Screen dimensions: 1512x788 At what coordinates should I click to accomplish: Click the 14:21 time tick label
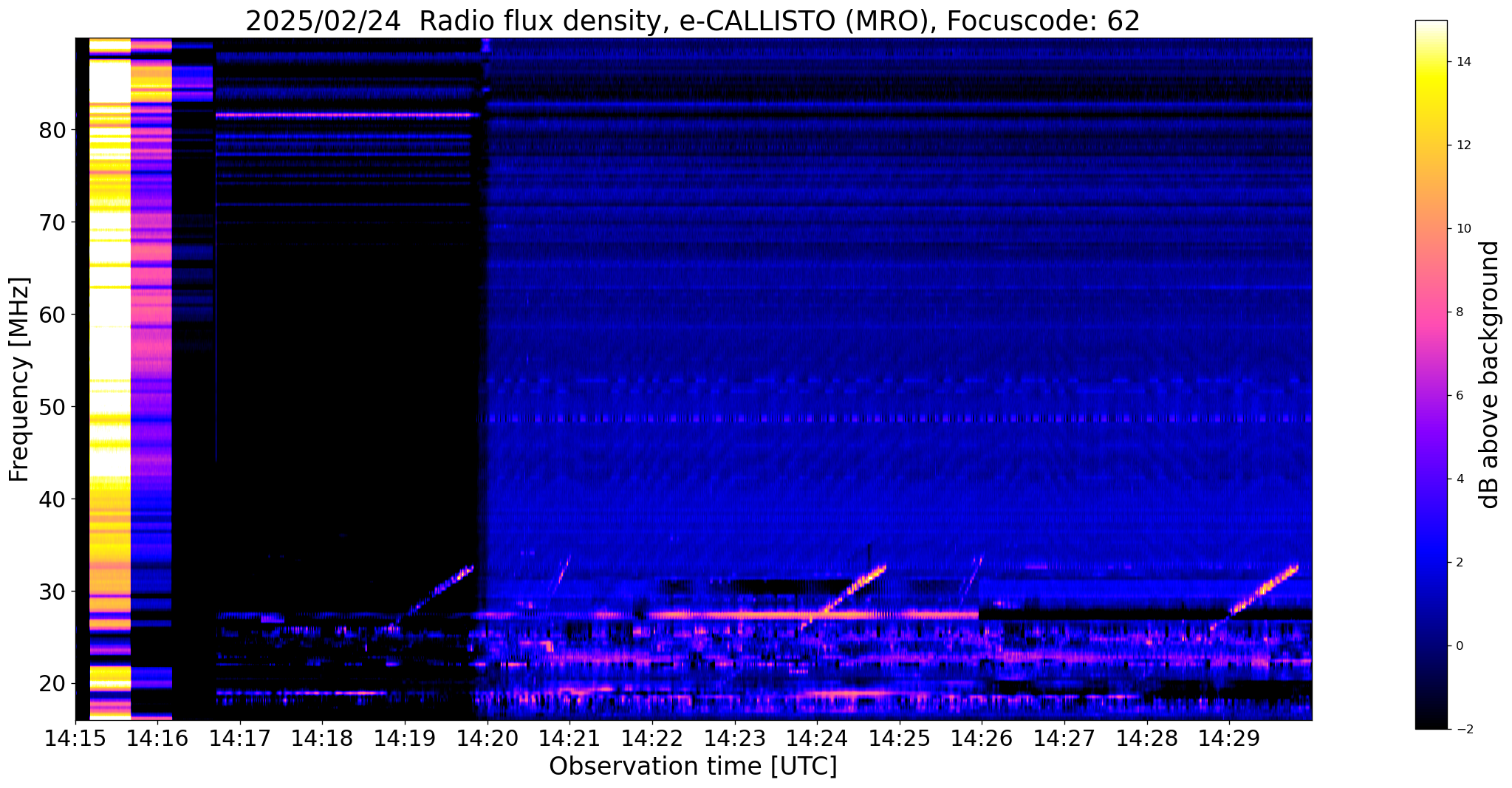569,737
